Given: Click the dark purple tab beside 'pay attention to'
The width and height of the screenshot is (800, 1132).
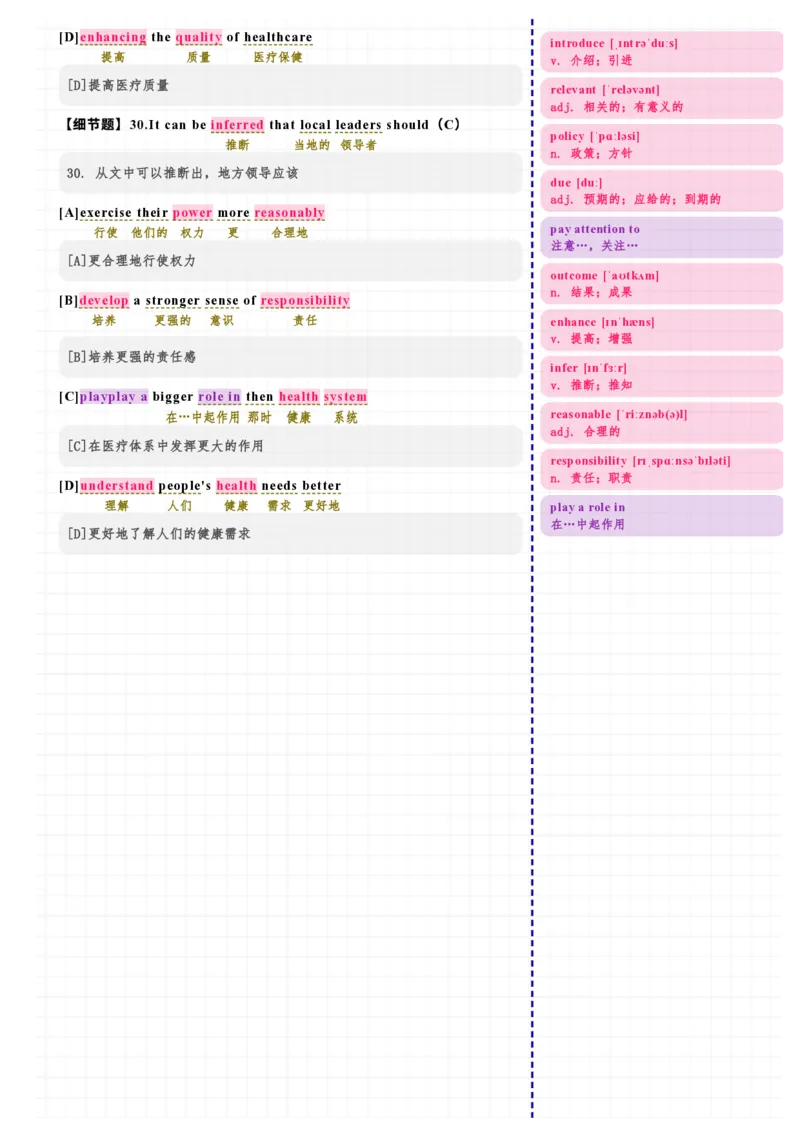Looking at the screenshot, I should (x=790, y=239).
